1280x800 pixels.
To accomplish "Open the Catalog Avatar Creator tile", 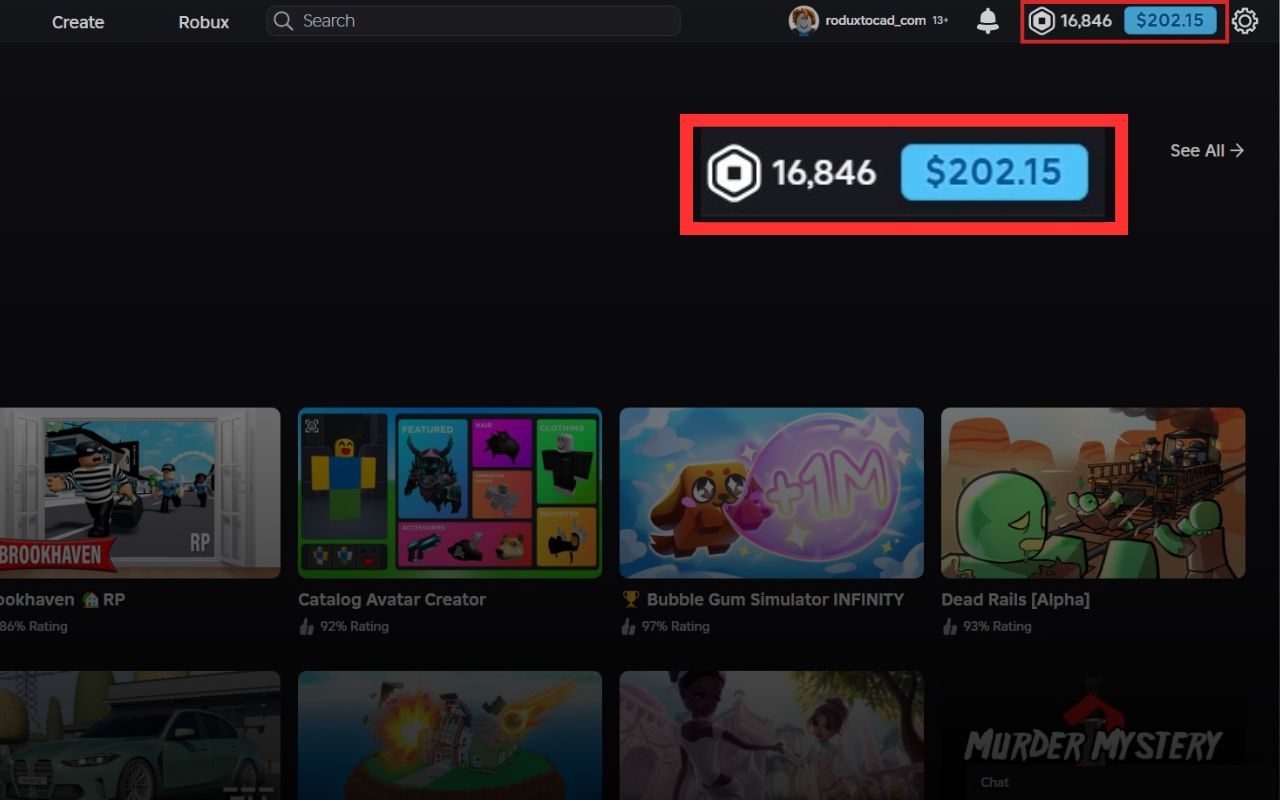I will (x=449, y=492).
